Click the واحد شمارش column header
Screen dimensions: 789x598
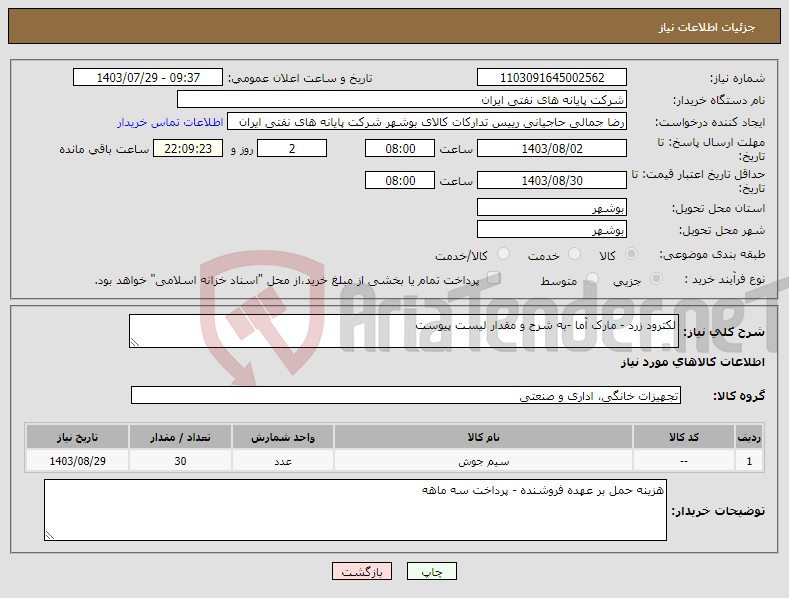(x=283, y=437)
